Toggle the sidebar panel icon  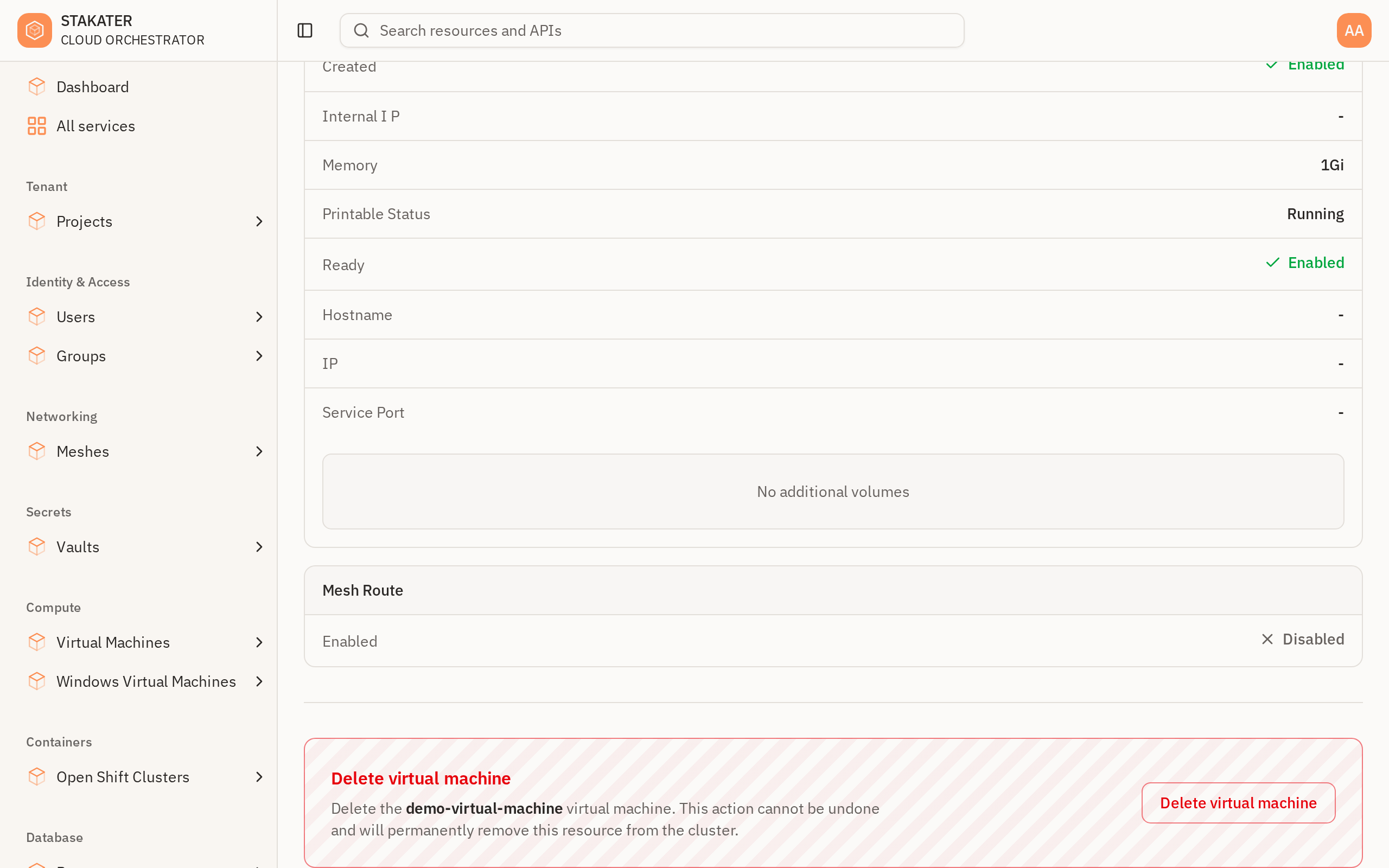point(305,30)
